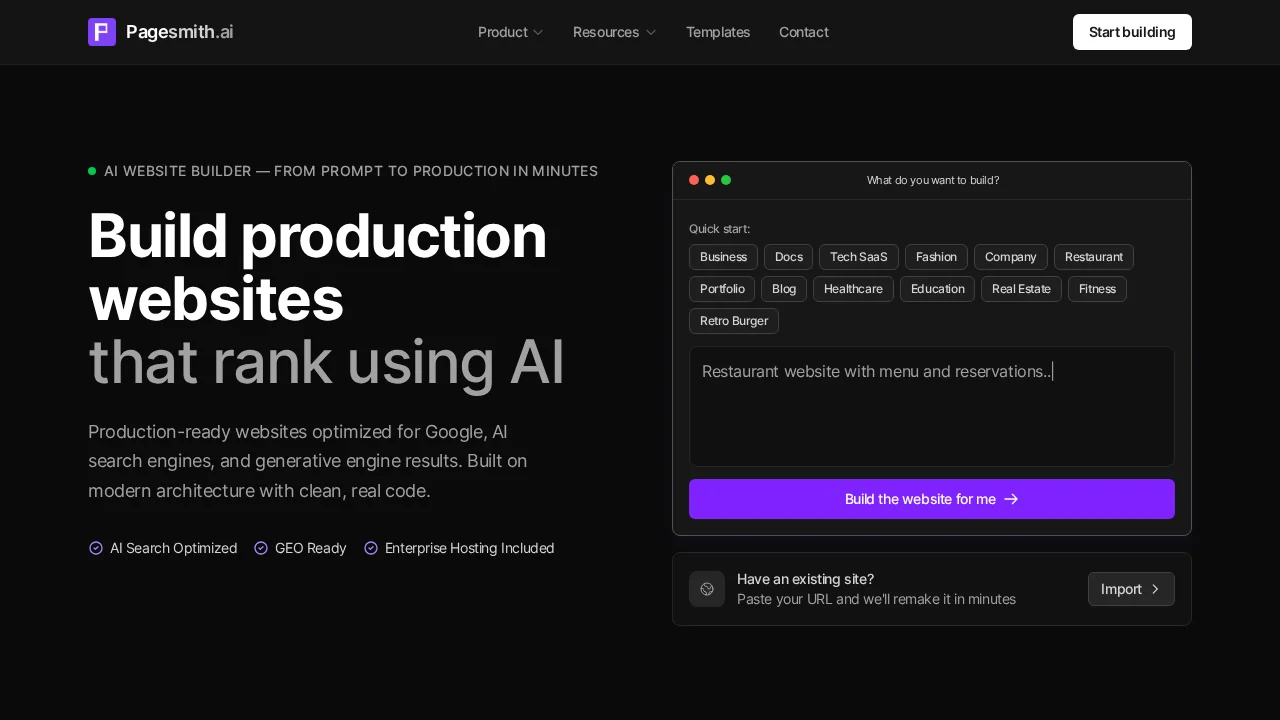
Task: Click the globe icon beside "Have an existing site?"
Action: pos(707,589)
